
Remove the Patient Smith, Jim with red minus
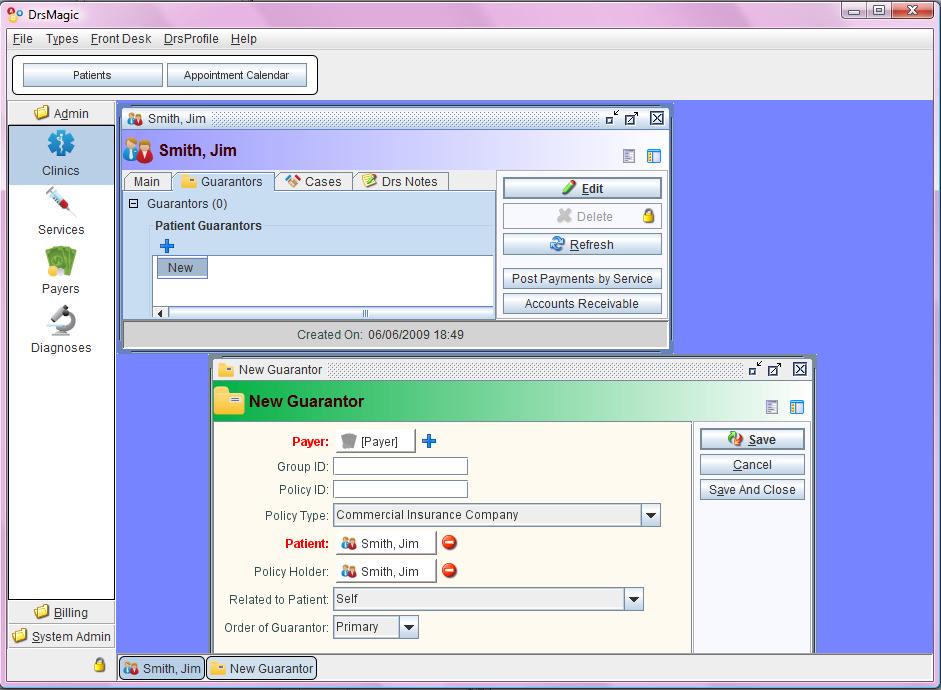[x=449, y=542]
